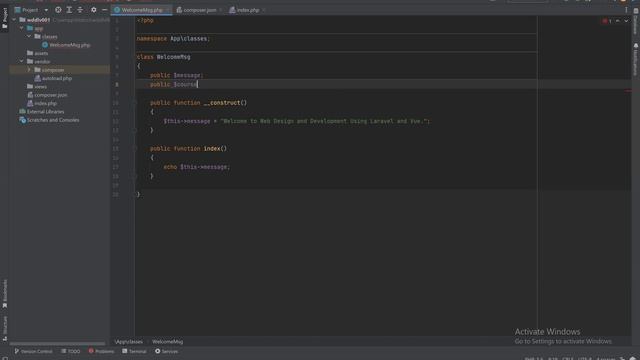Select the classes folder in tree

(x=46, y=36)
